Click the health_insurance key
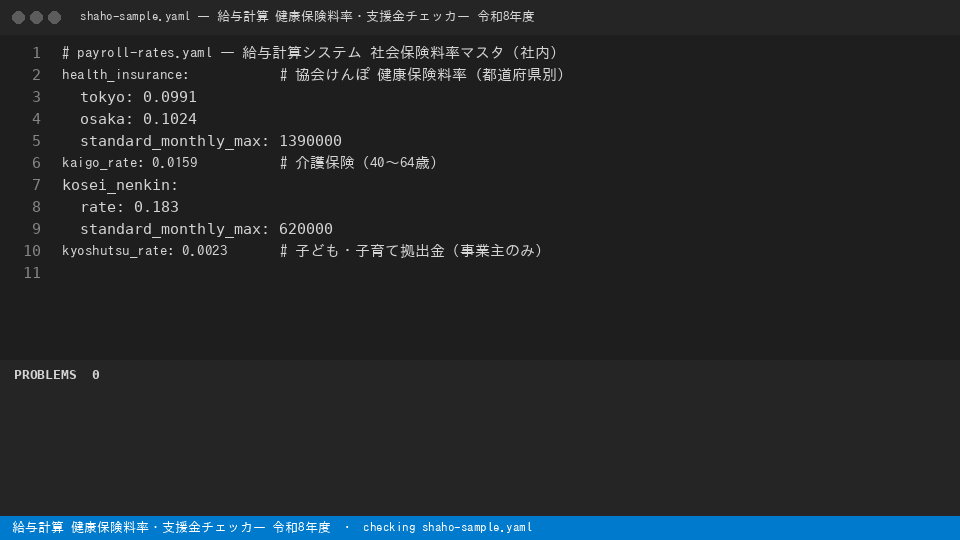 pyautogui.click(x=126, y=75)
